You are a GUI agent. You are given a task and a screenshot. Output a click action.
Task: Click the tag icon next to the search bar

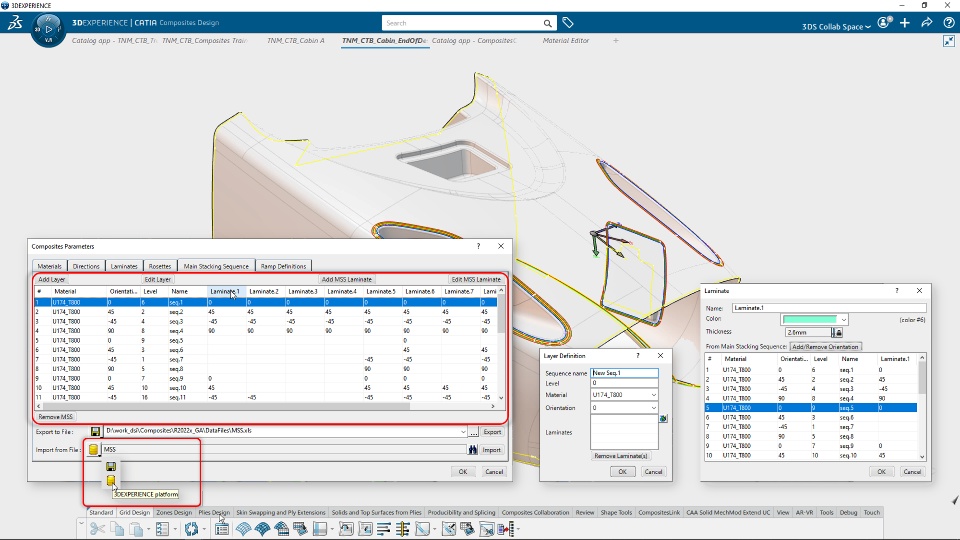(568, 23)
